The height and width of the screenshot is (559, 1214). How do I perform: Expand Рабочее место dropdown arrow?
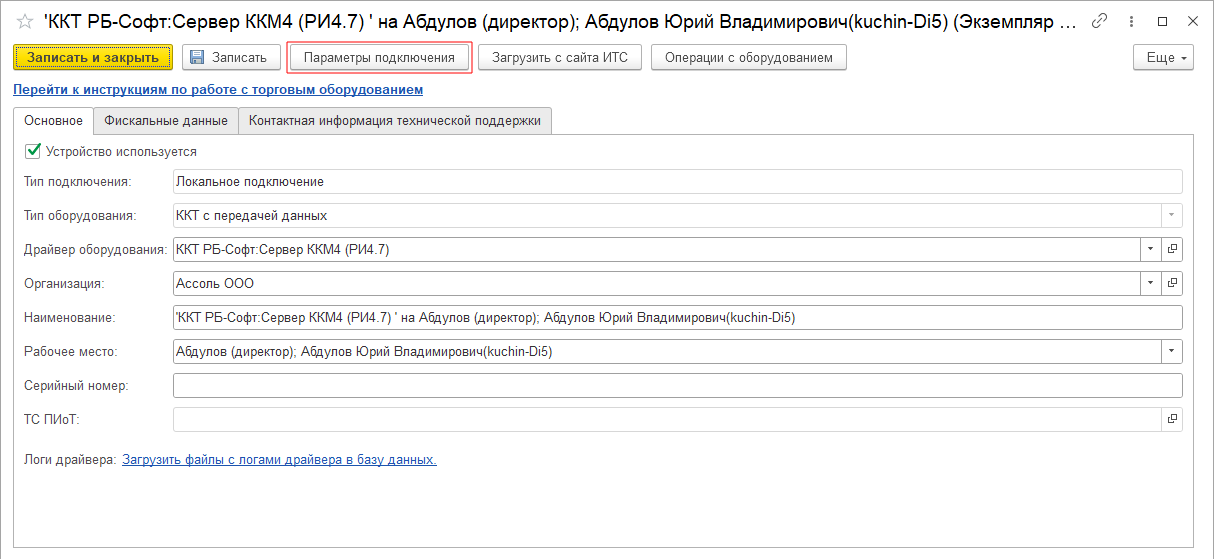[x=1171, y=351]
